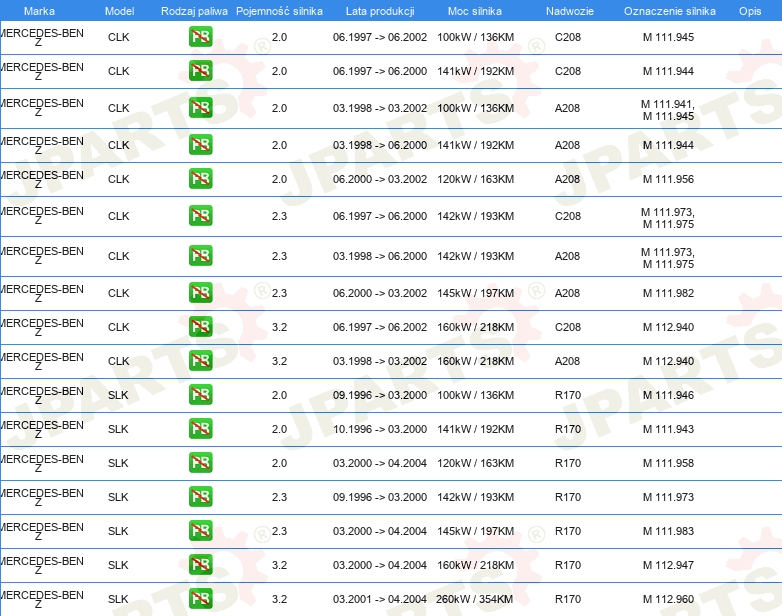The image size is (782, 616).
Task: Click the Pojemność silnika column header
Action: point(279,11)
